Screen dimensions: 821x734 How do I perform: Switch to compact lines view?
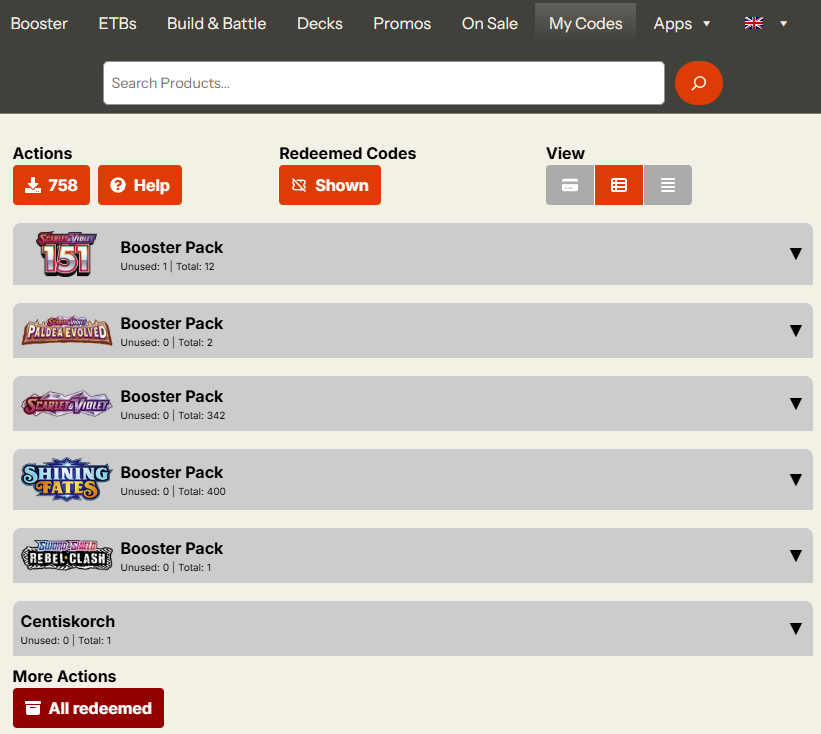[668, 185]
